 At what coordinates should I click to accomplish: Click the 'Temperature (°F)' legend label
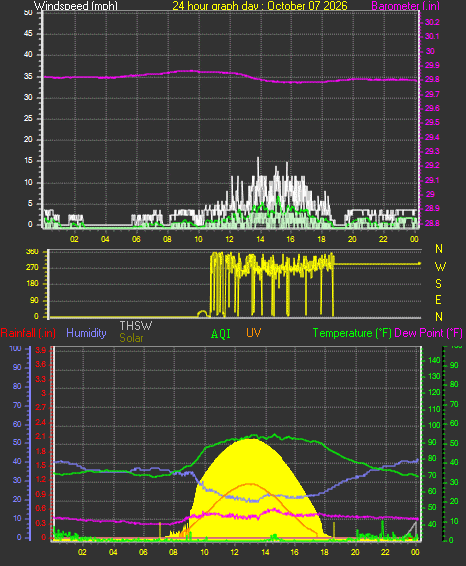[352, 333]
